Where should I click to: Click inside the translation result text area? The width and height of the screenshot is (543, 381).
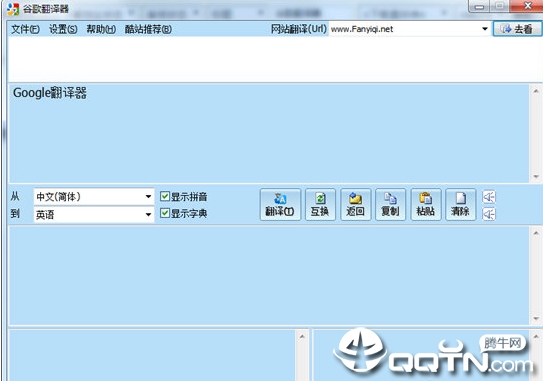268,276
